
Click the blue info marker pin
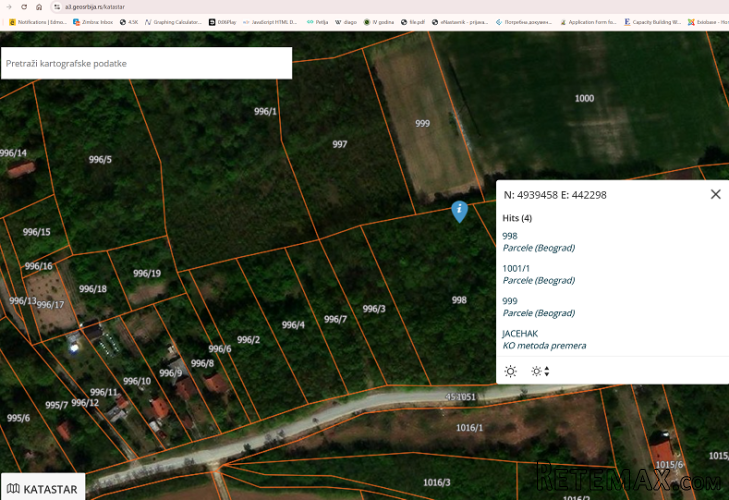point(459,211)
